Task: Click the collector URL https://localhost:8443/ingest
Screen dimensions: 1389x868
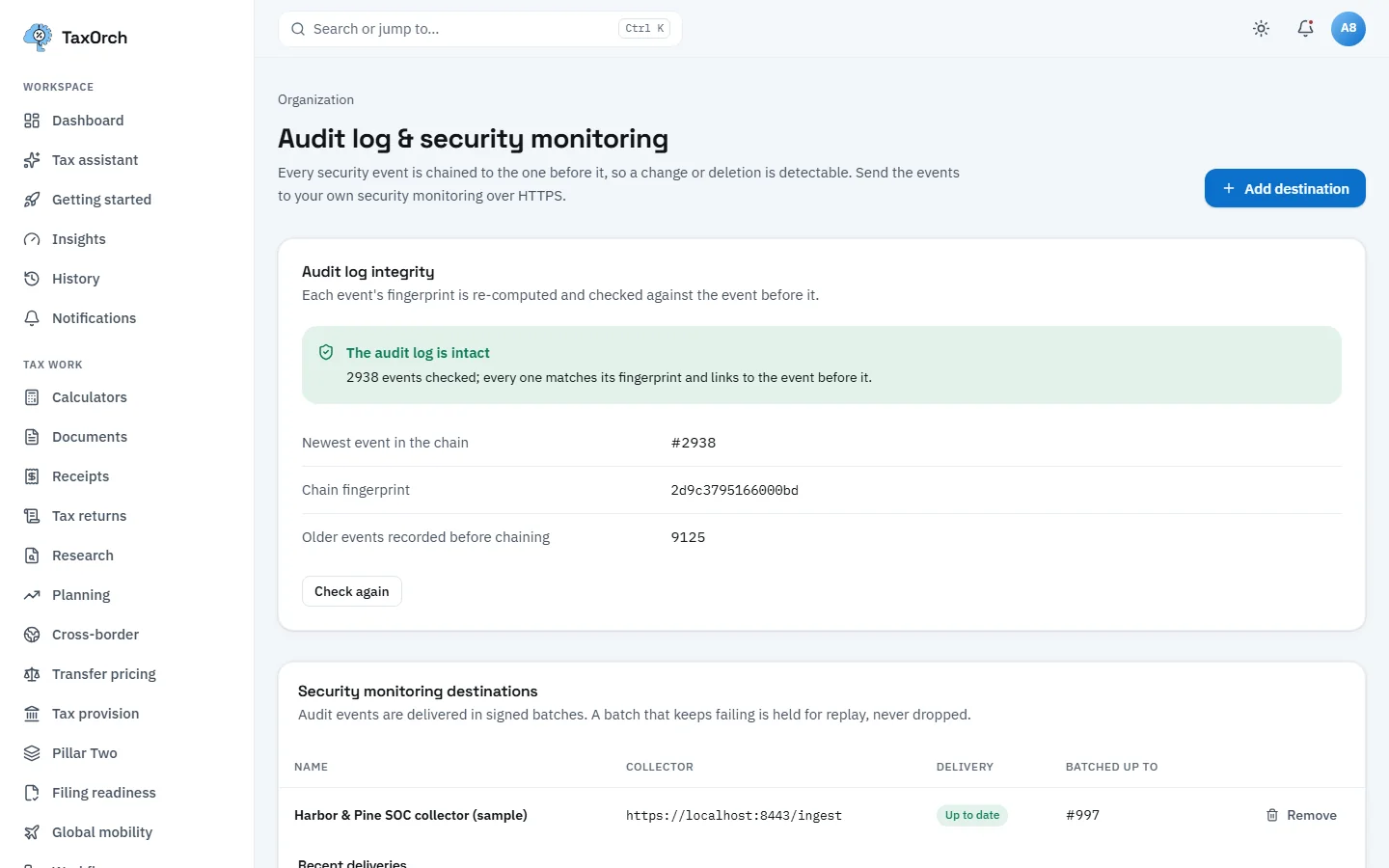Action: point(734,815)
